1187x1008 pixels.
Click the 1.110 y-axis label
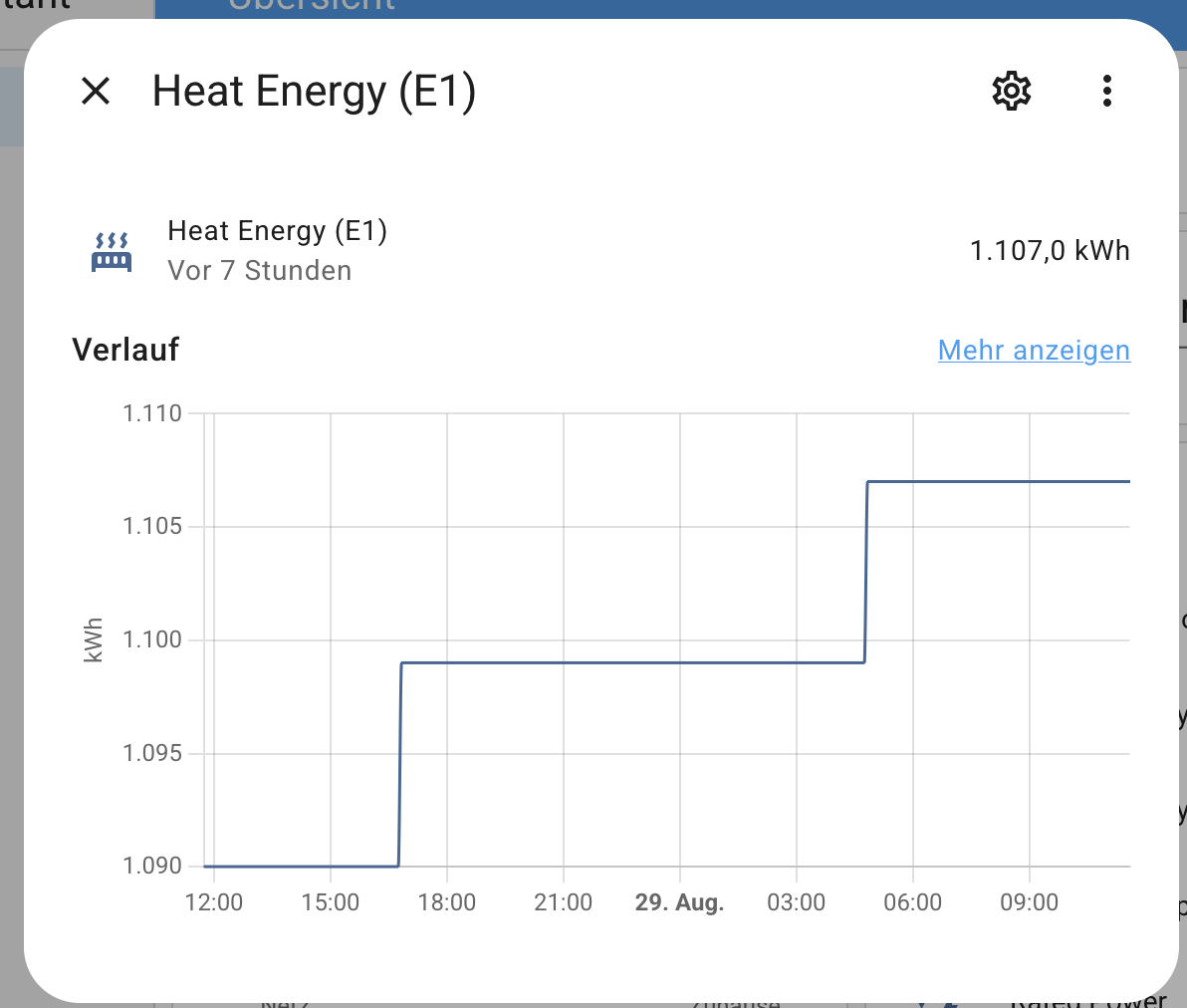(152, 413)
